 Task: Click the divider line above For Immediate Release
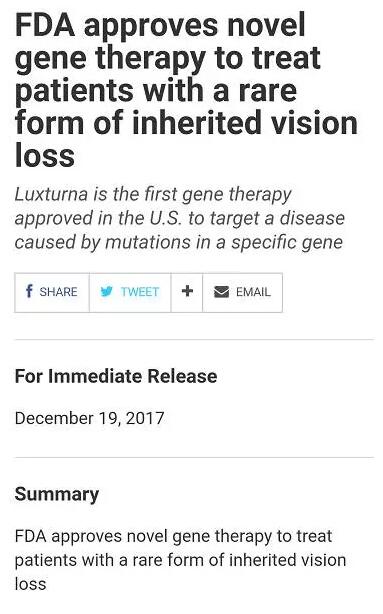[194, 340]
